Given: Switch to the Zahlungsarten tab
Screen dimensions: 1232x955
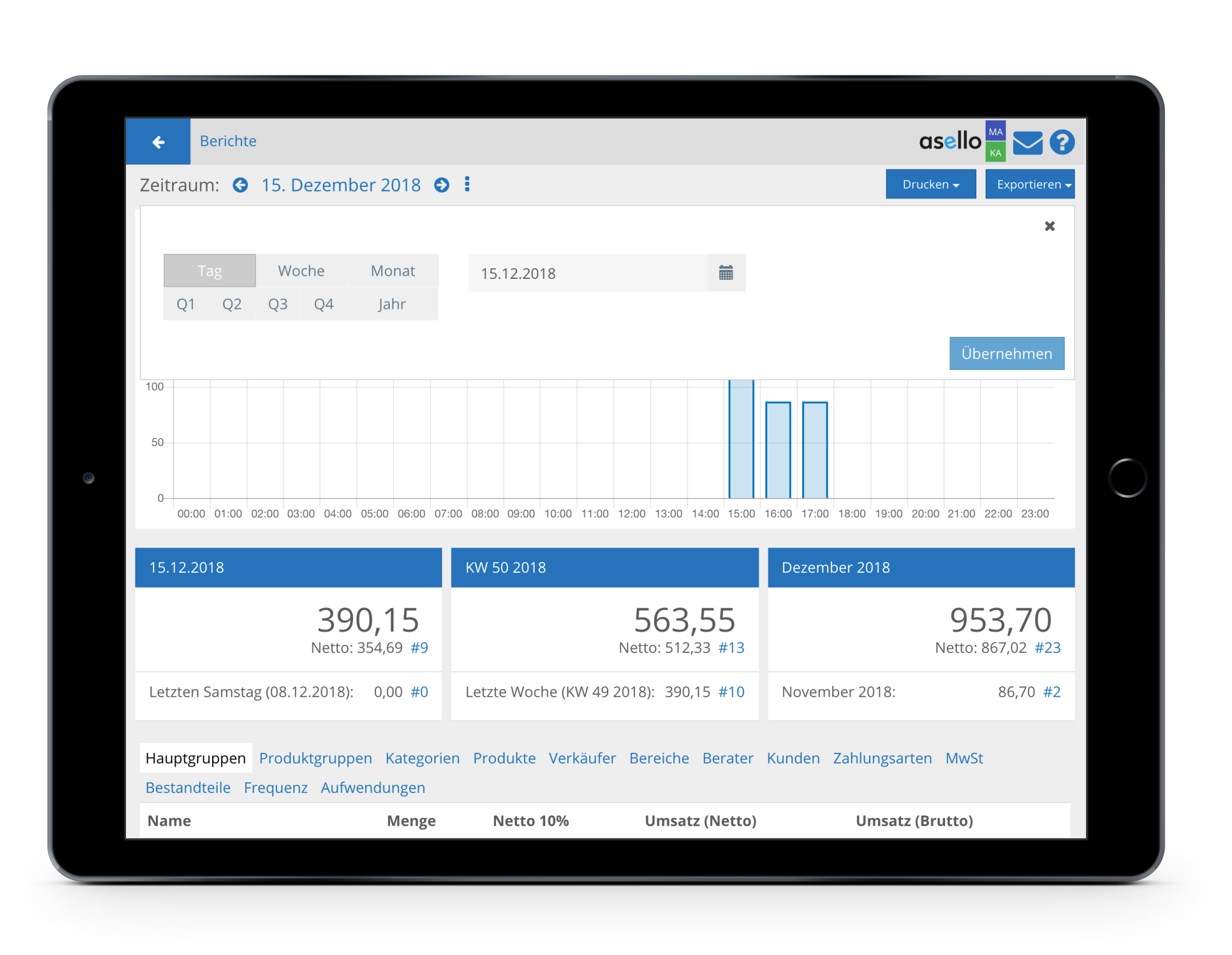Looking at the screenshot, I should click(882, 759).
